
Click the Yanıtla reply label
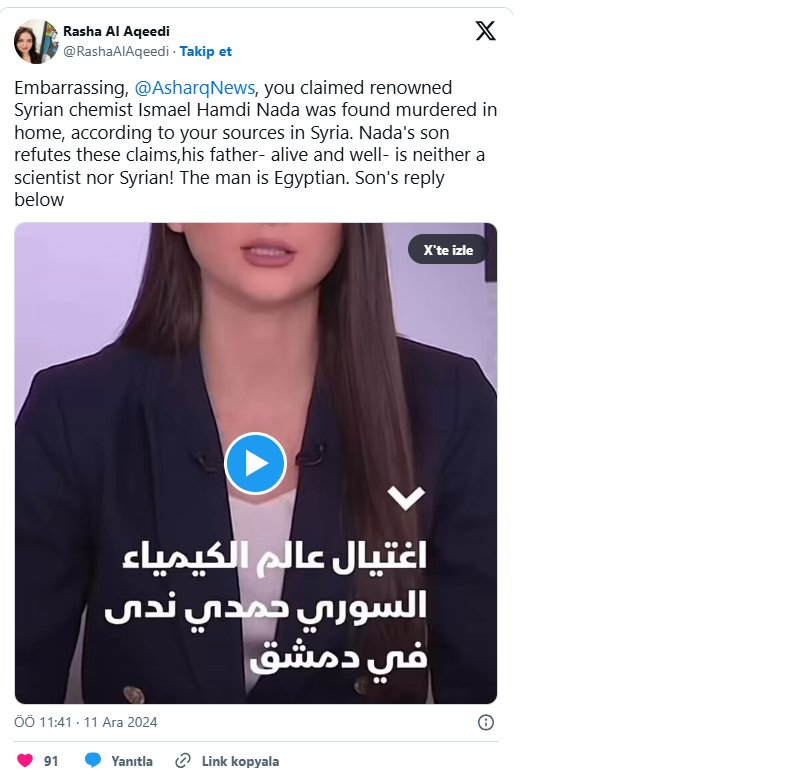click(x=132, y=761)
